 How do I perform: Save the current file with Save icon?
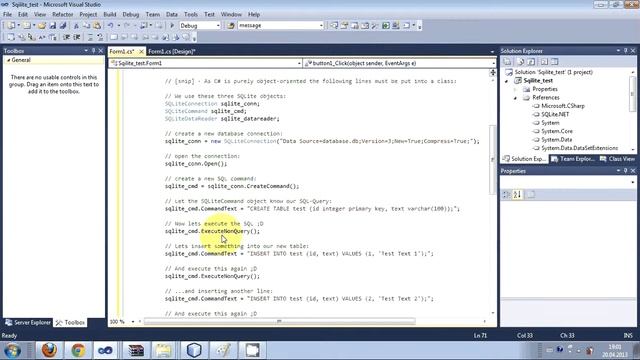coord(53,26)
